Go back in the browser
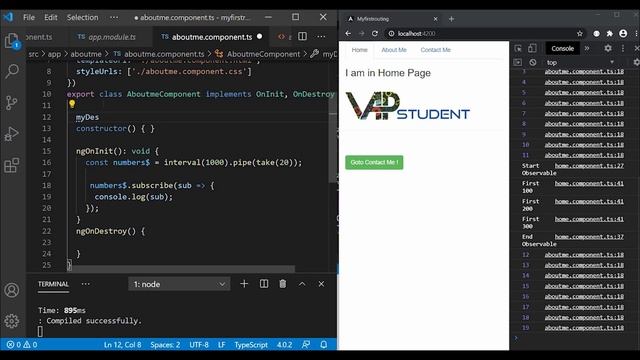The image size is (640, 360). click(348, 33)
